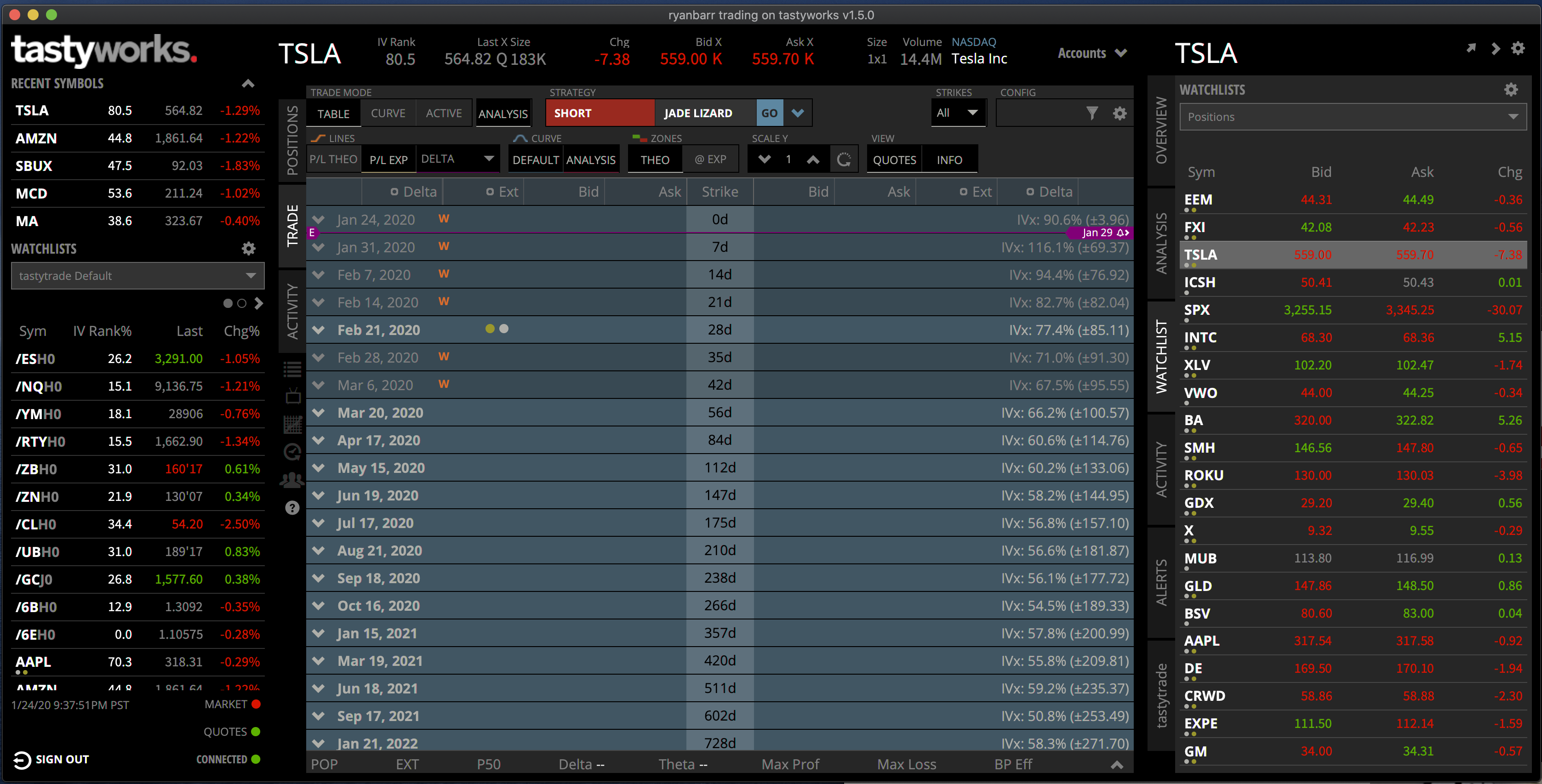Select AMZN in Recent Symbols
Screen dimensions: 1542x784
point(137,138)
